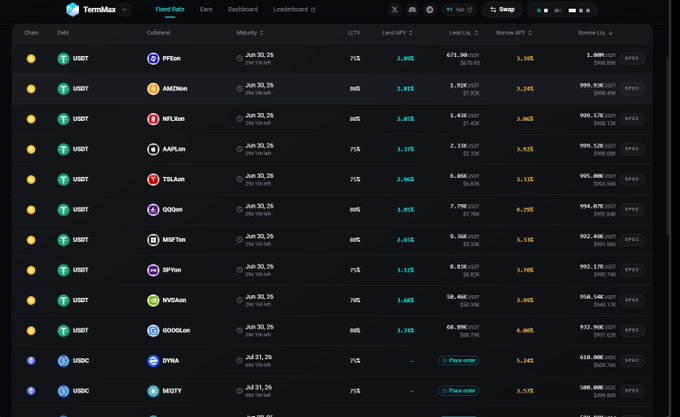Click the Ethereum chain icon in bEQTY row
Screen dimensions: 680x417
pos(31,391)
